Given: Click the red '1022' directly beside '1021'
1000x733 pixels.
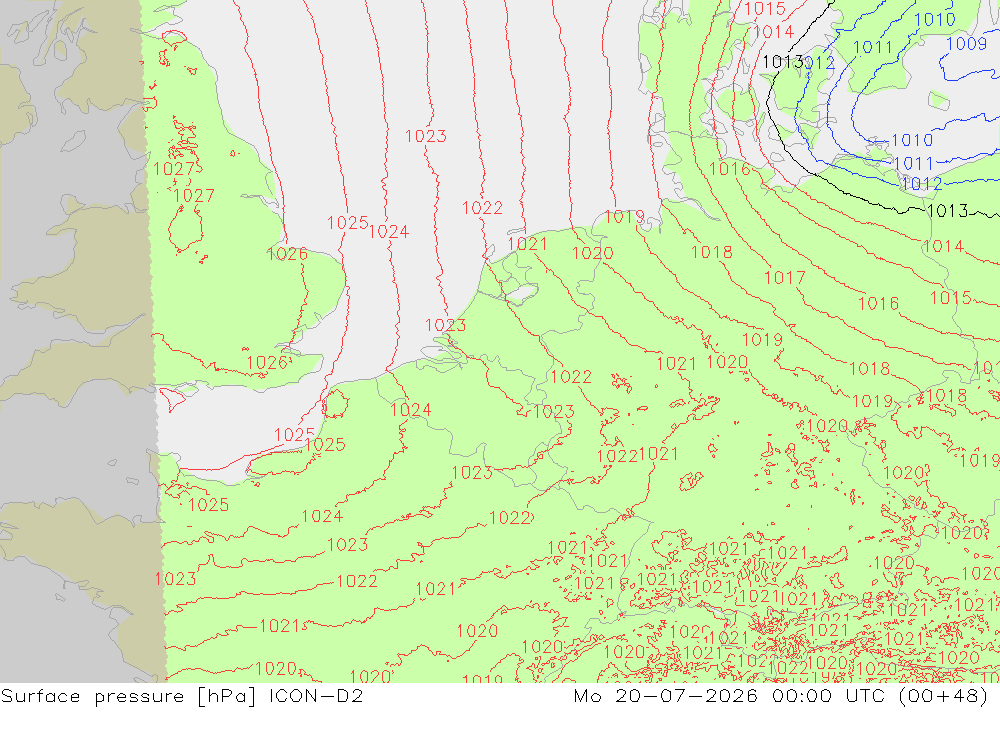Looking at the screenshot, I should coord(617,456).
